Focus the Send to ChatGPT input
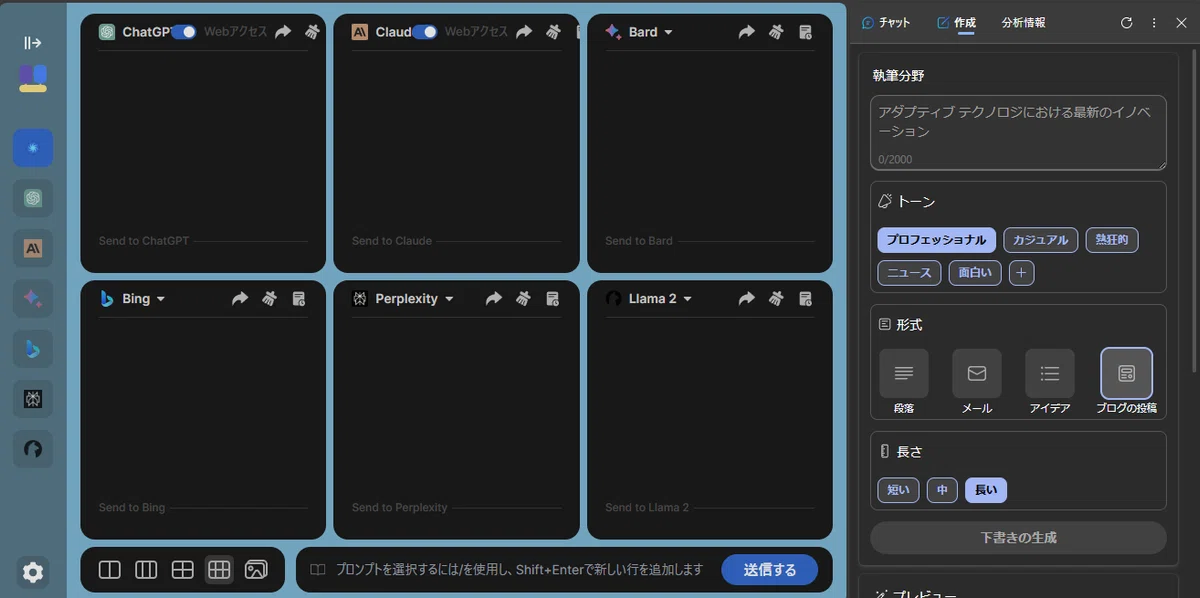The height and width of the screenshot is (598, 1200). (x=203, y=241)
